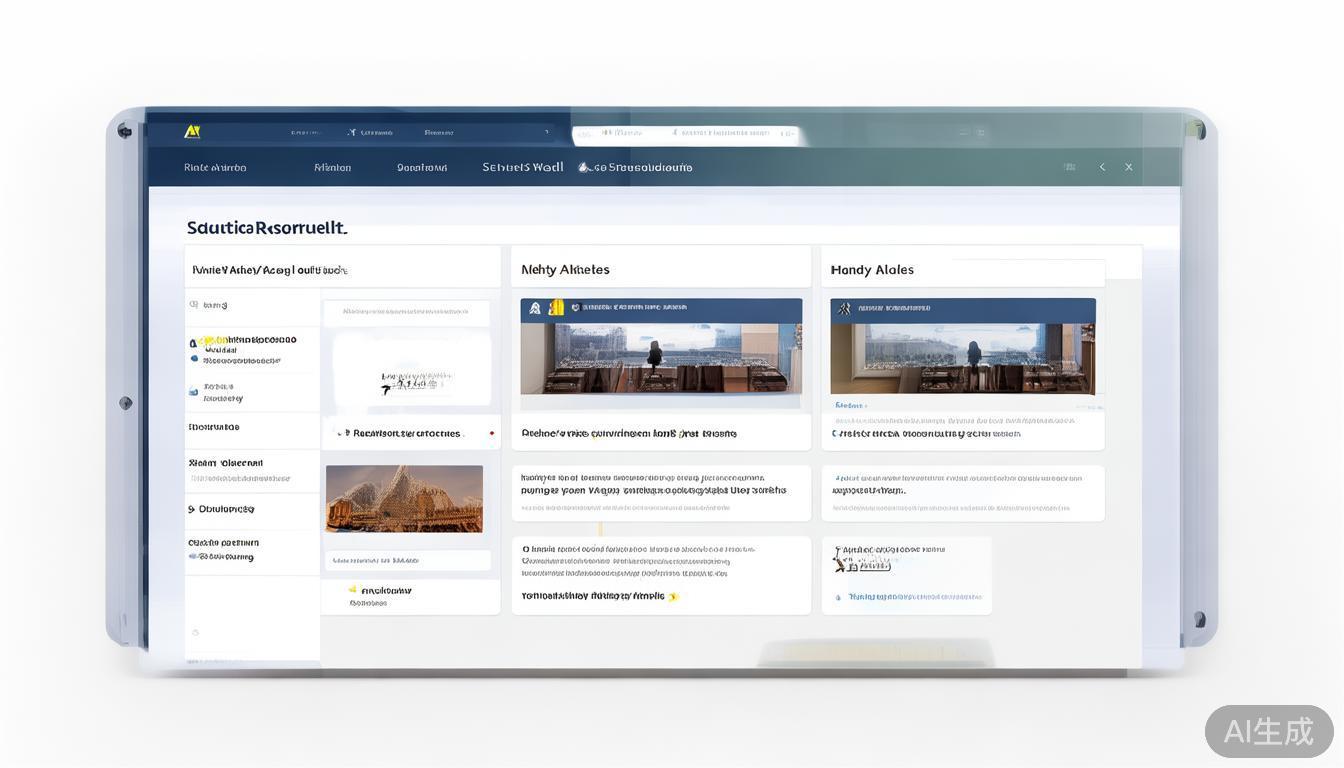The height and width of the screenshot is (768, 1344).
Task: Click the small grid icon in the navigation bar
Action: tap(1069, 167)
